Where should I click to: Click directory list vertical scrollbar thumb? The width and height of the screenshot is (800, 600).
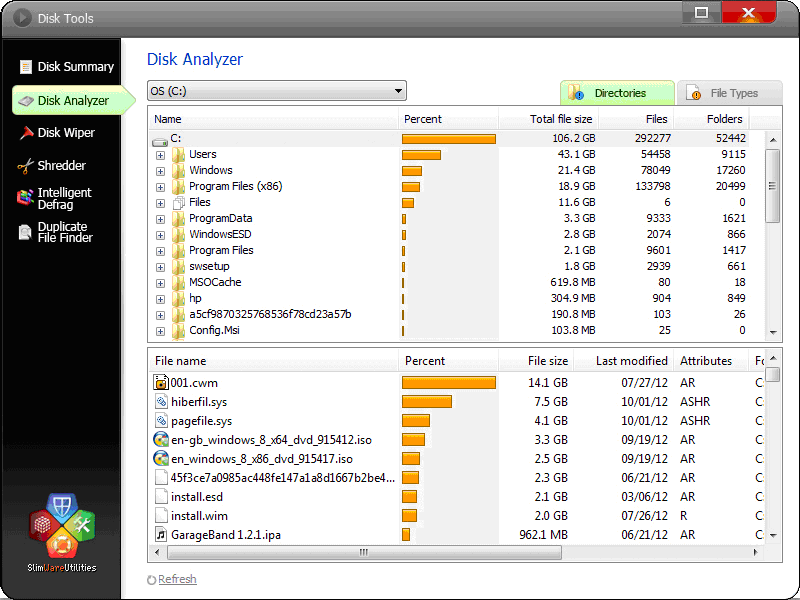tap(772, 186)
